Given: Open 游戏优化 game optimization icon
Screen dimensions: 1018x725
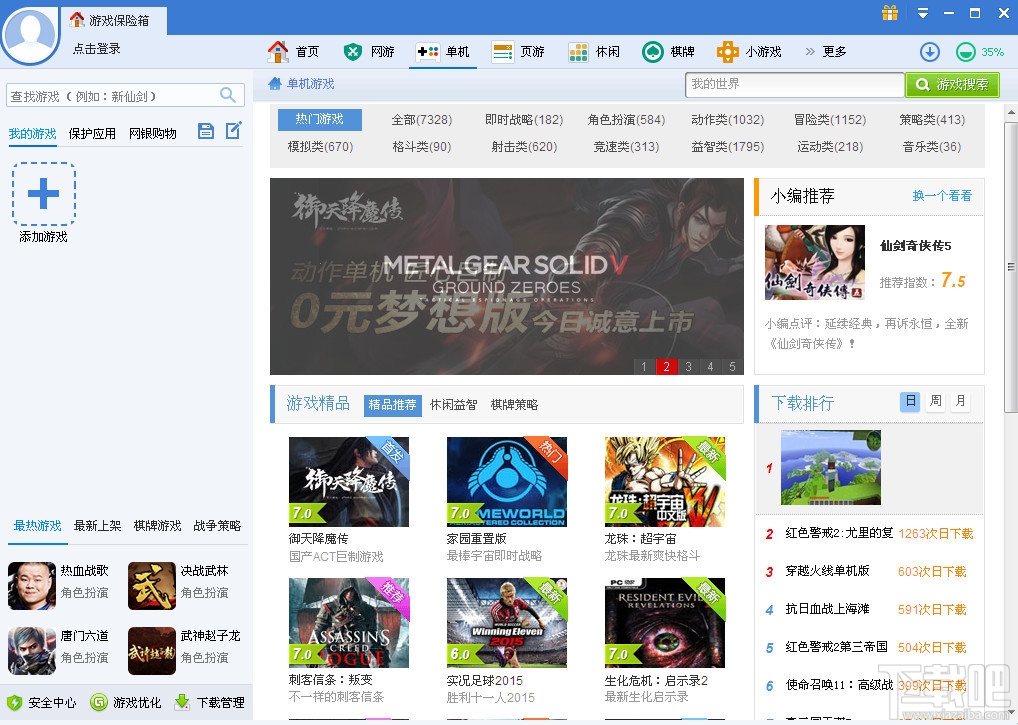Looking at the screenshot, I should pyautogui.click(x=99, y=702).
